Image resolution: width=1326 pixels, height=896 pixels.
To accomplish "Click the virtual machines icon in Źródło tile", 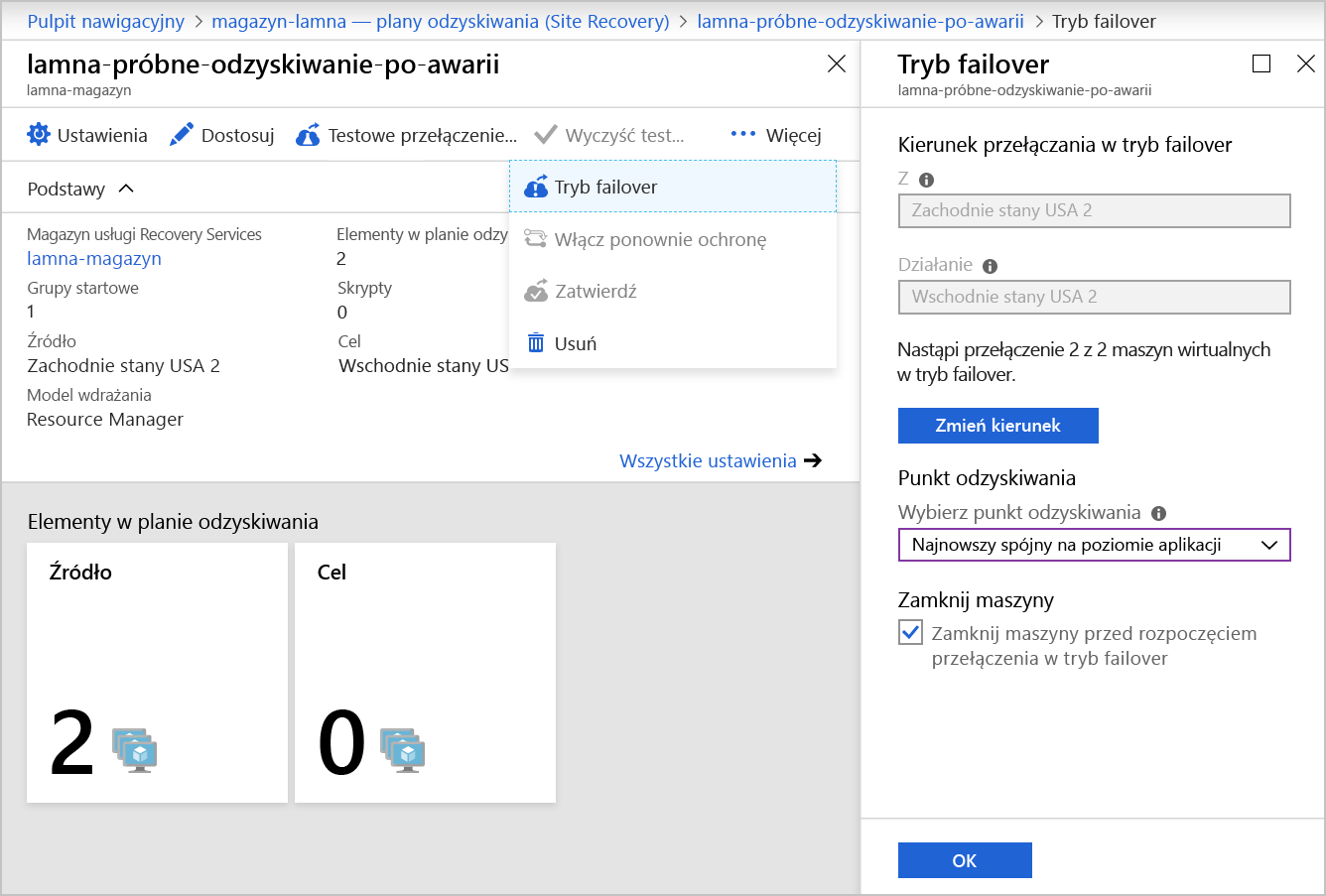I will click(135, 749).
